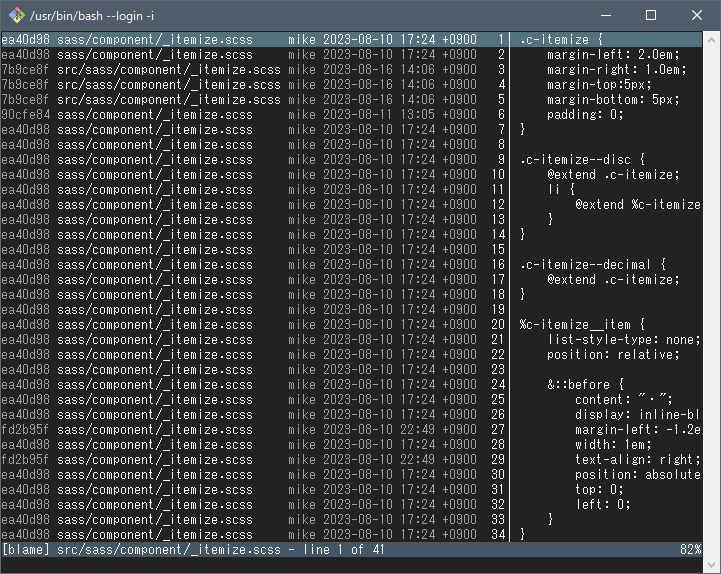Image resolution: width=721 pixels, height=574 pixels.
Task: Select the highlighted blame row for line 1
Action: click(250, 40)
